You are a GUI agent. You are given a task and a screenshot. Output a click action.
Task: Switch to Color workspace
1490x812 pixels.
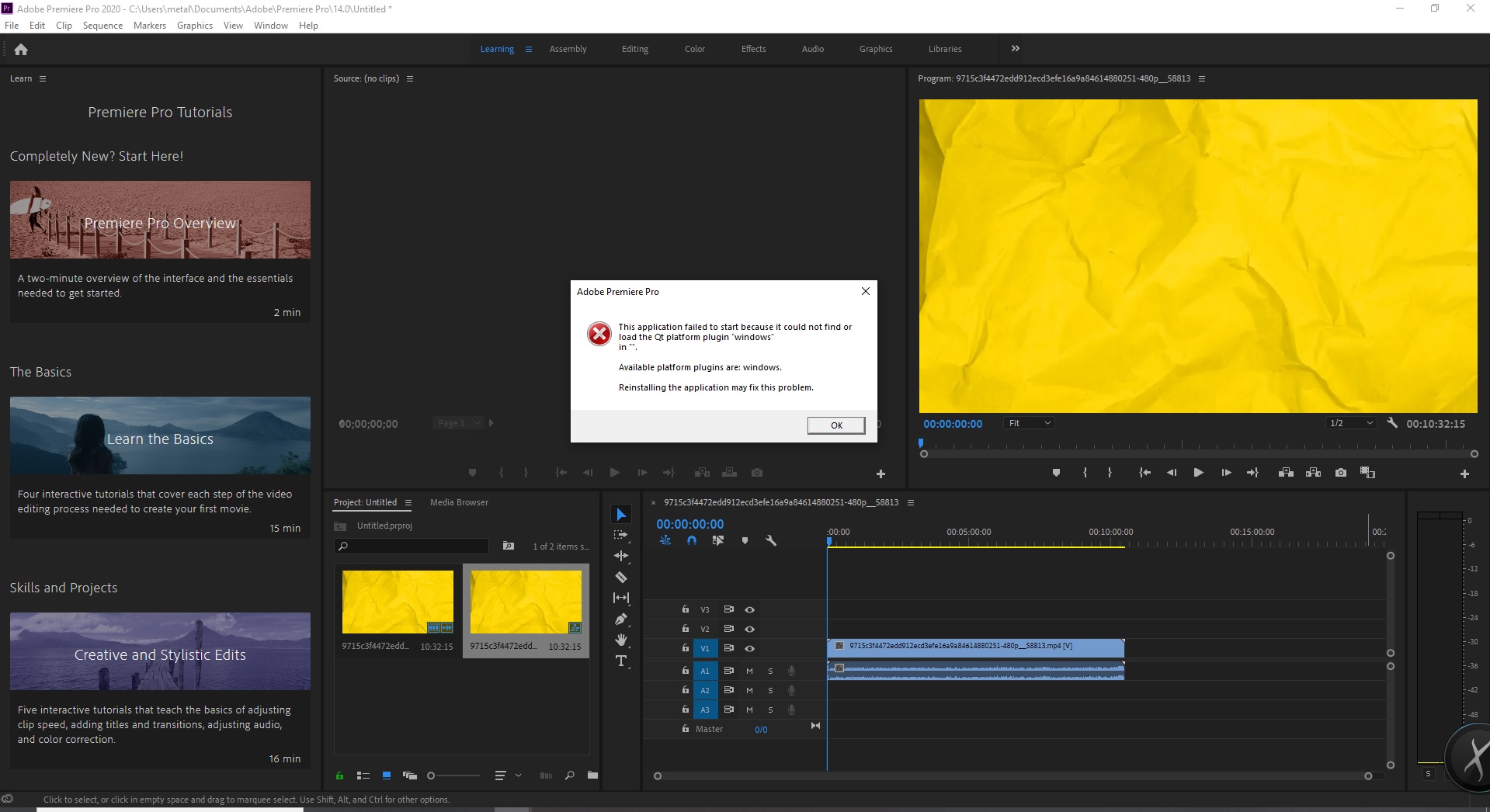click(x=695, y=49)
